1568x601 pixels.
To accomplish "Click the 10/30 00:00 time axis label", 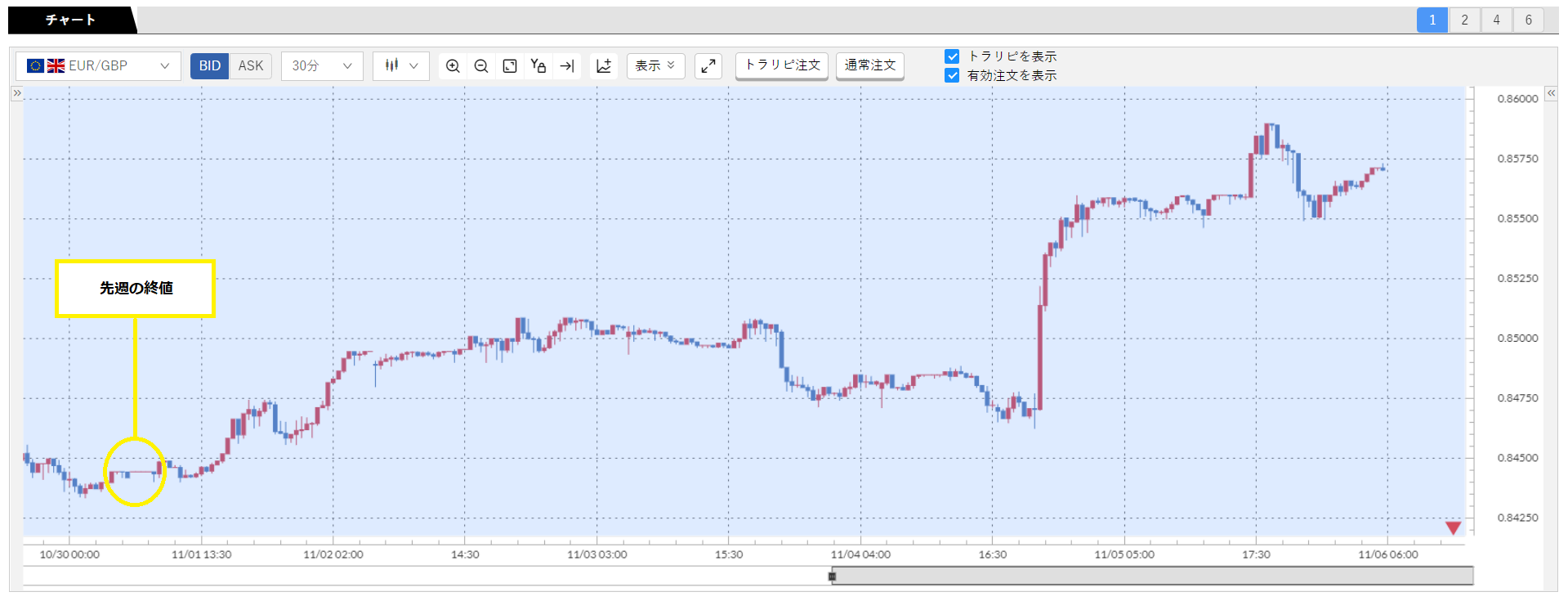I will [69, 554].
